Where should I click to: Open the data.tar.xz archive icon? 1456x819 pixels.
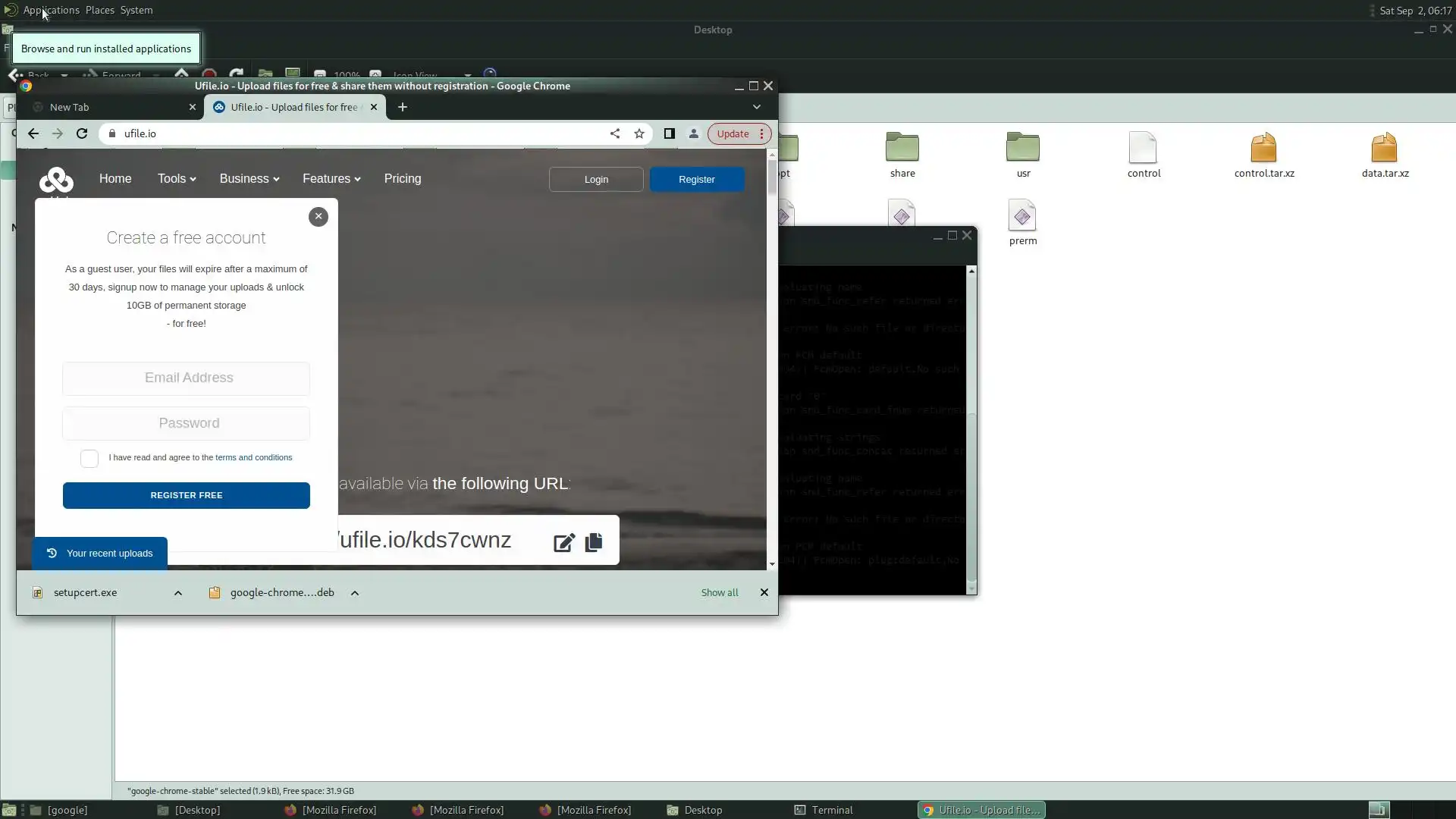pos(1384,149)
